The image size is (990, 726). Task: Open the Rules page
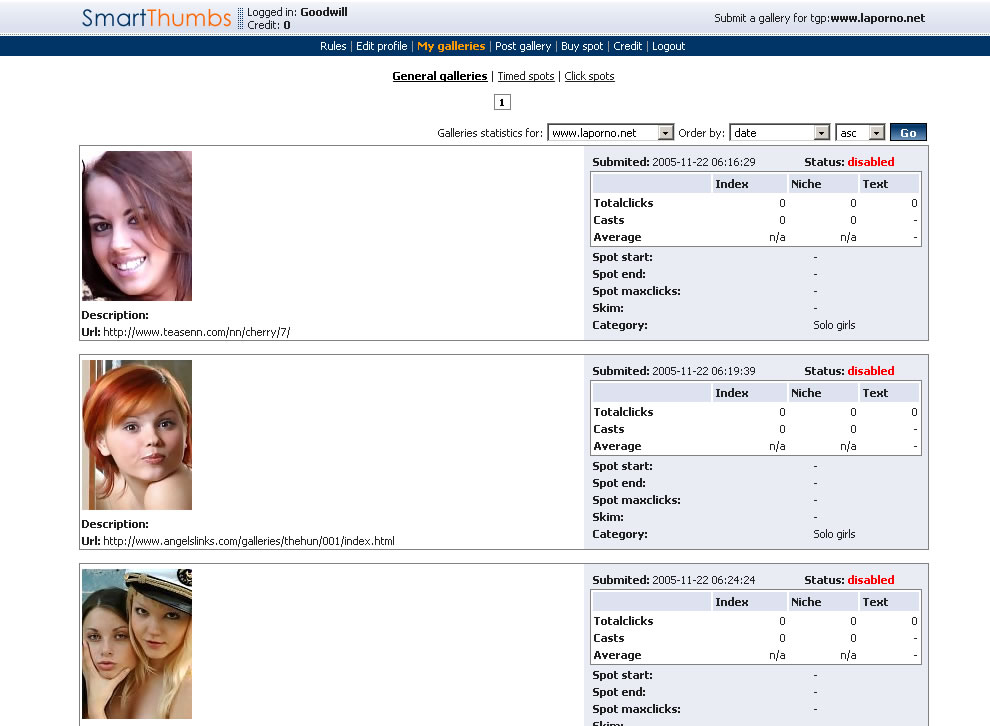(x=333, y=46)
